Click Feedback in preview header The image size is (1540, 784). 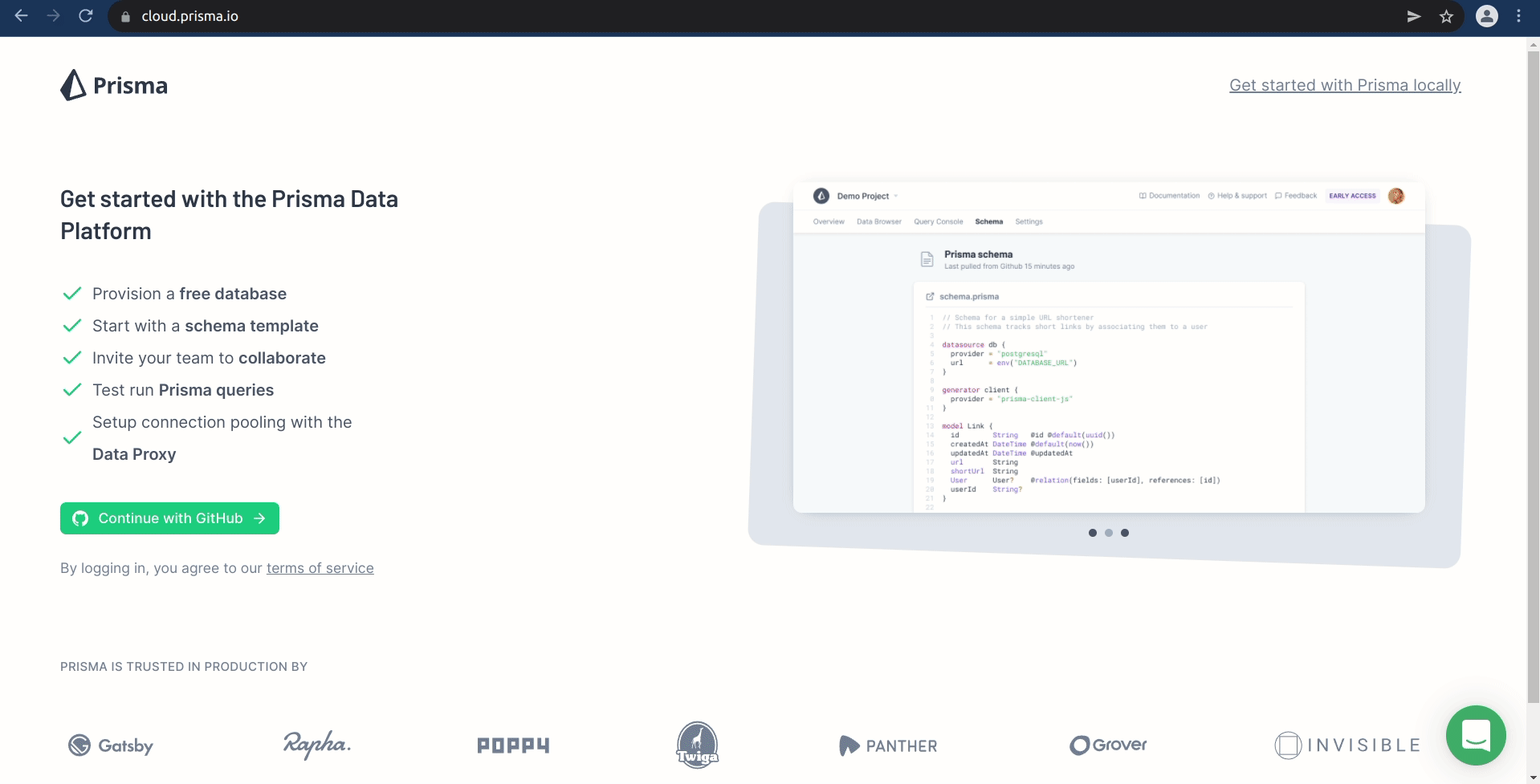pyautogui.click(x=1296, y=196)
